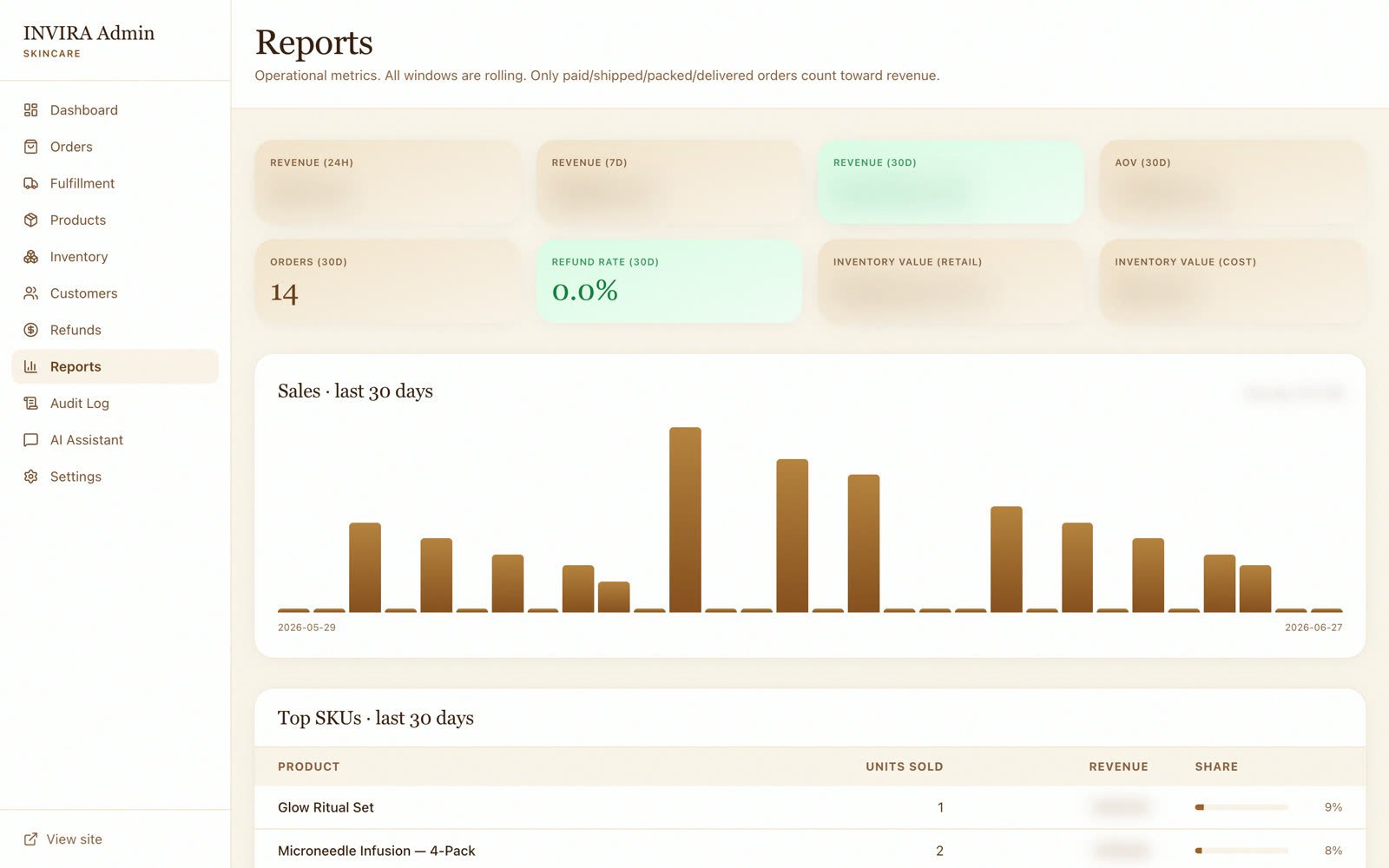Click the AI Assistant chat icon
The height and width of the screenshot is (868, 1389).
[31, 440]
